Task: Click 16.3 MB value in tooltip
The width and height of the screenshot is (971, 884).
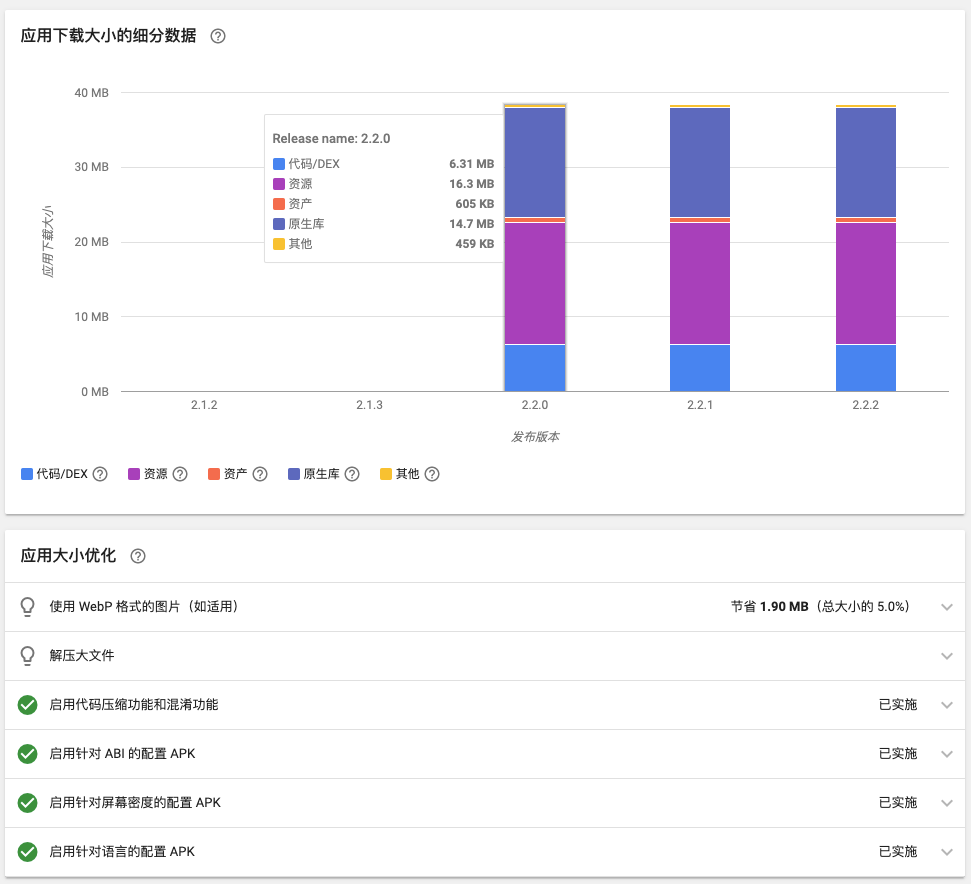Action: 472,184
